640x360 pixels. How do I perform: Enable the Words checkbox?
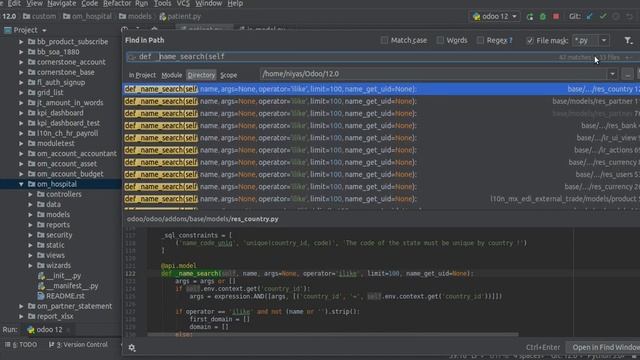[440, 40]
